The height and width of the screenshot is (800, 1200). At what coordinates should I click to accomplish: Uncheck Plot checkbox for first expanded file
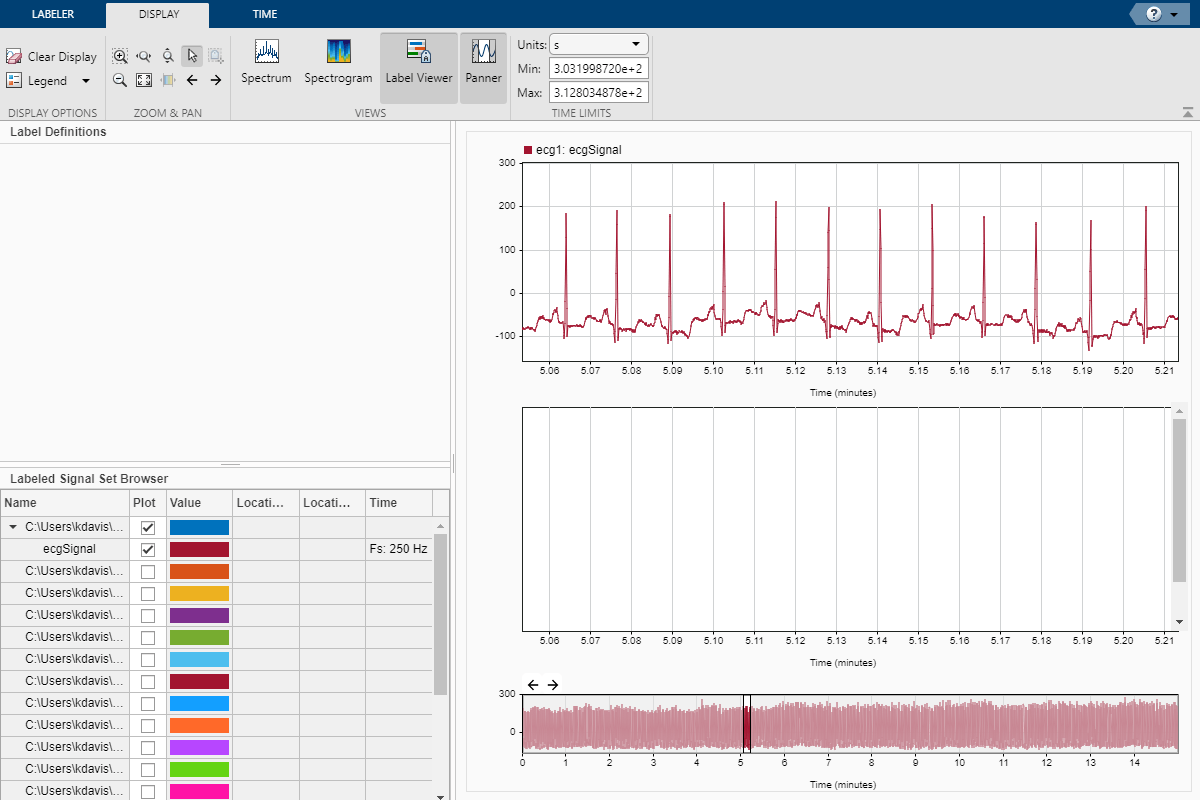click(148, 527)
